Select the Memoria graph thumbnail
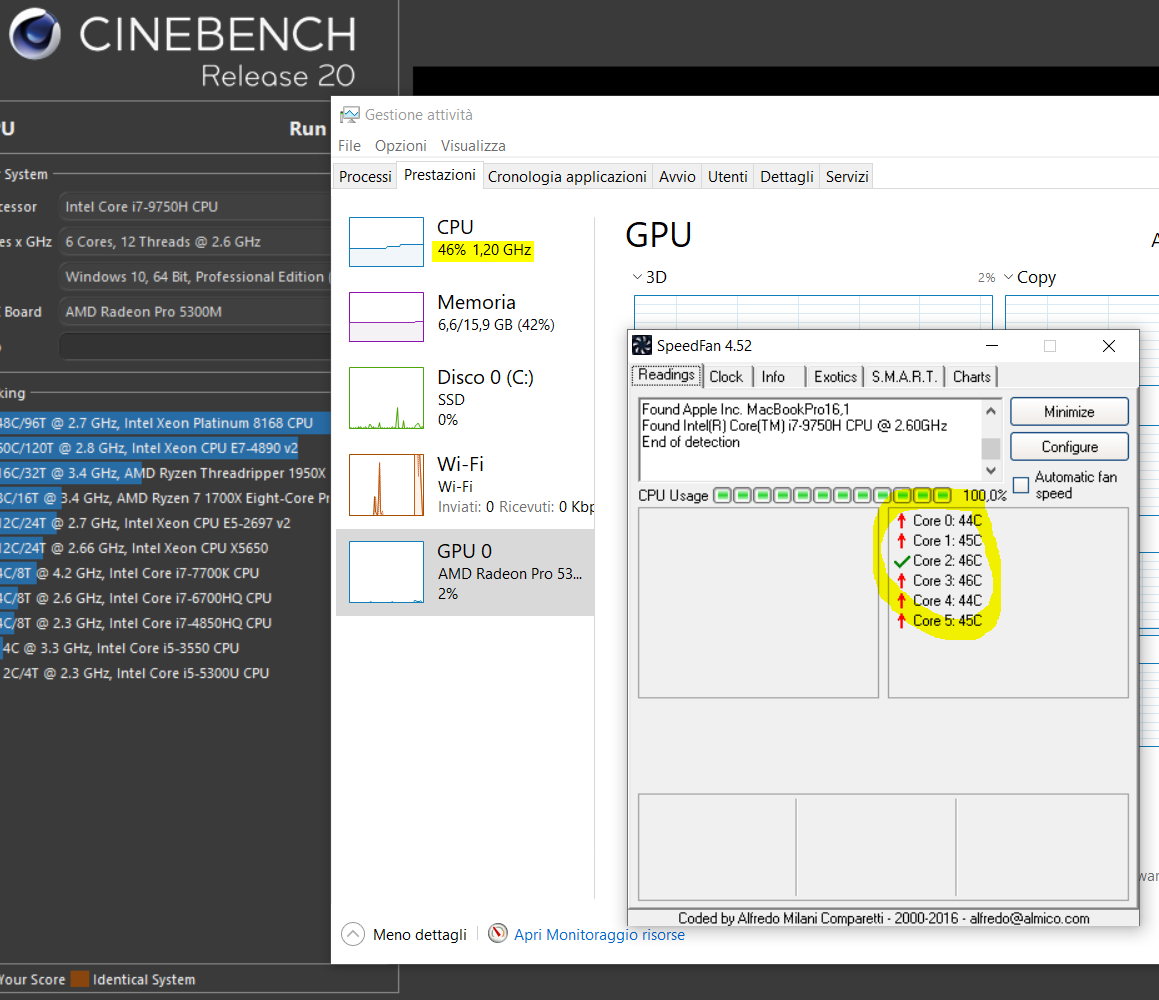 click(x=387, y=317)
